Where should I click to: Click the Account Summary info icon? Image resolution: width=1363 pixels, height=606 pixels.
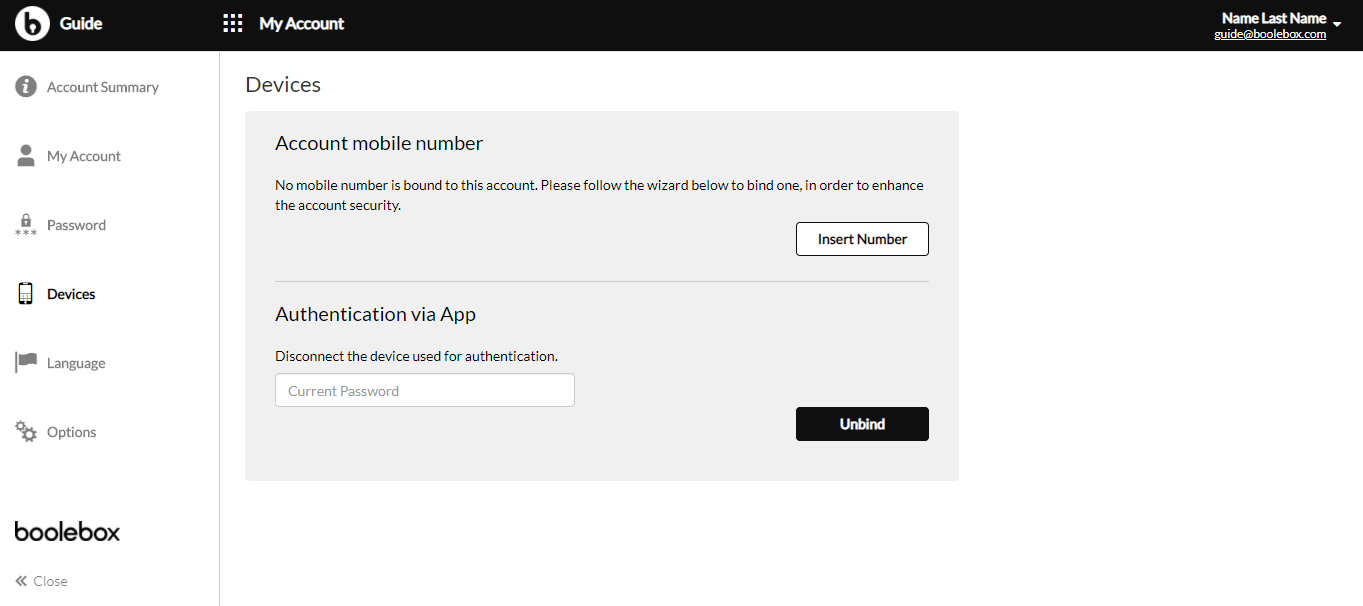click(x=26, y=86)
